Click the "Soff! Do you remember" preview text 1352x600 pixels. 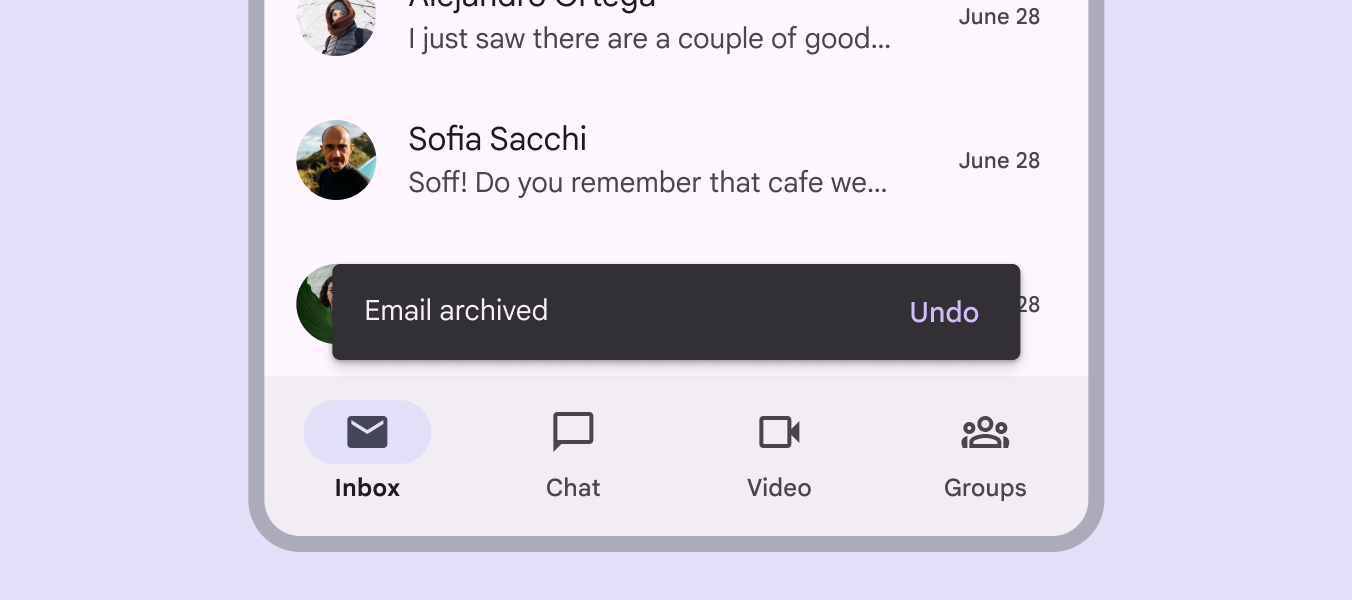coord(647,183)
